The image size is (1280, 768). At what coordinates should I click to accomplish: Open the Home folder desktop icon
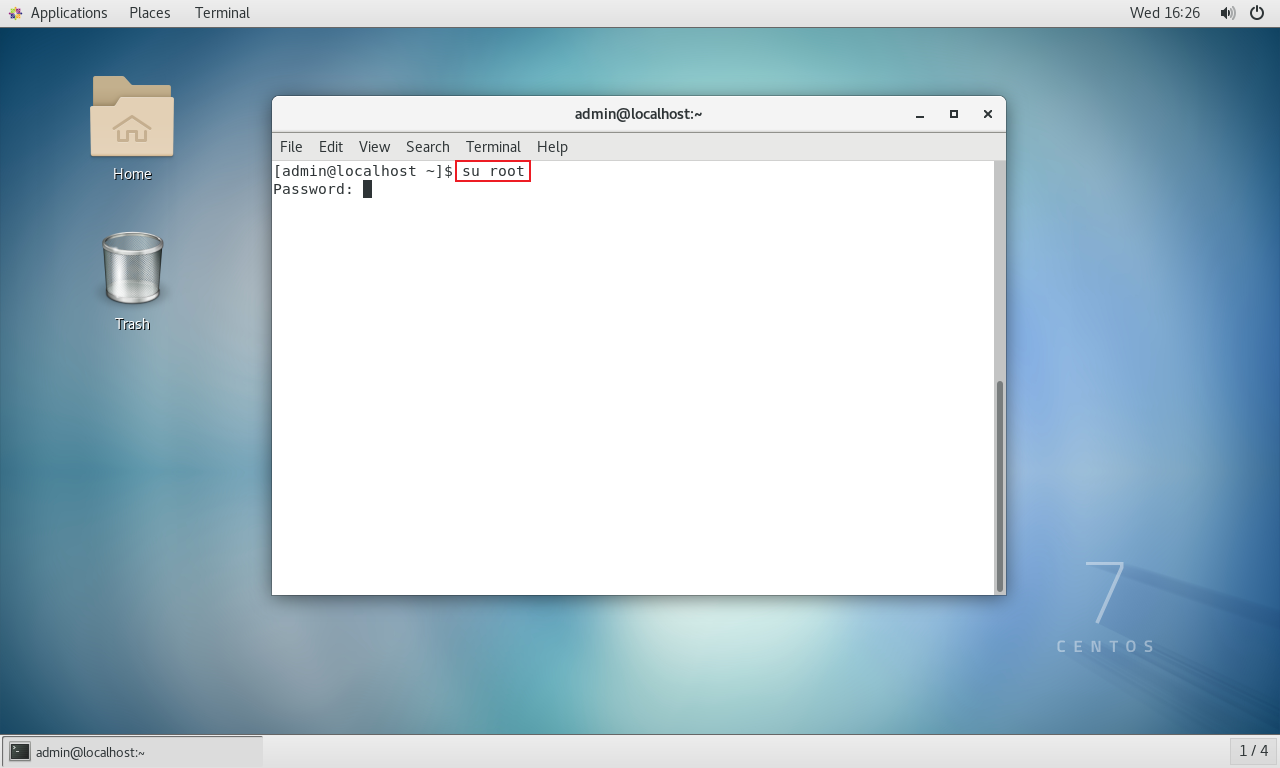[x=132, y=117]
